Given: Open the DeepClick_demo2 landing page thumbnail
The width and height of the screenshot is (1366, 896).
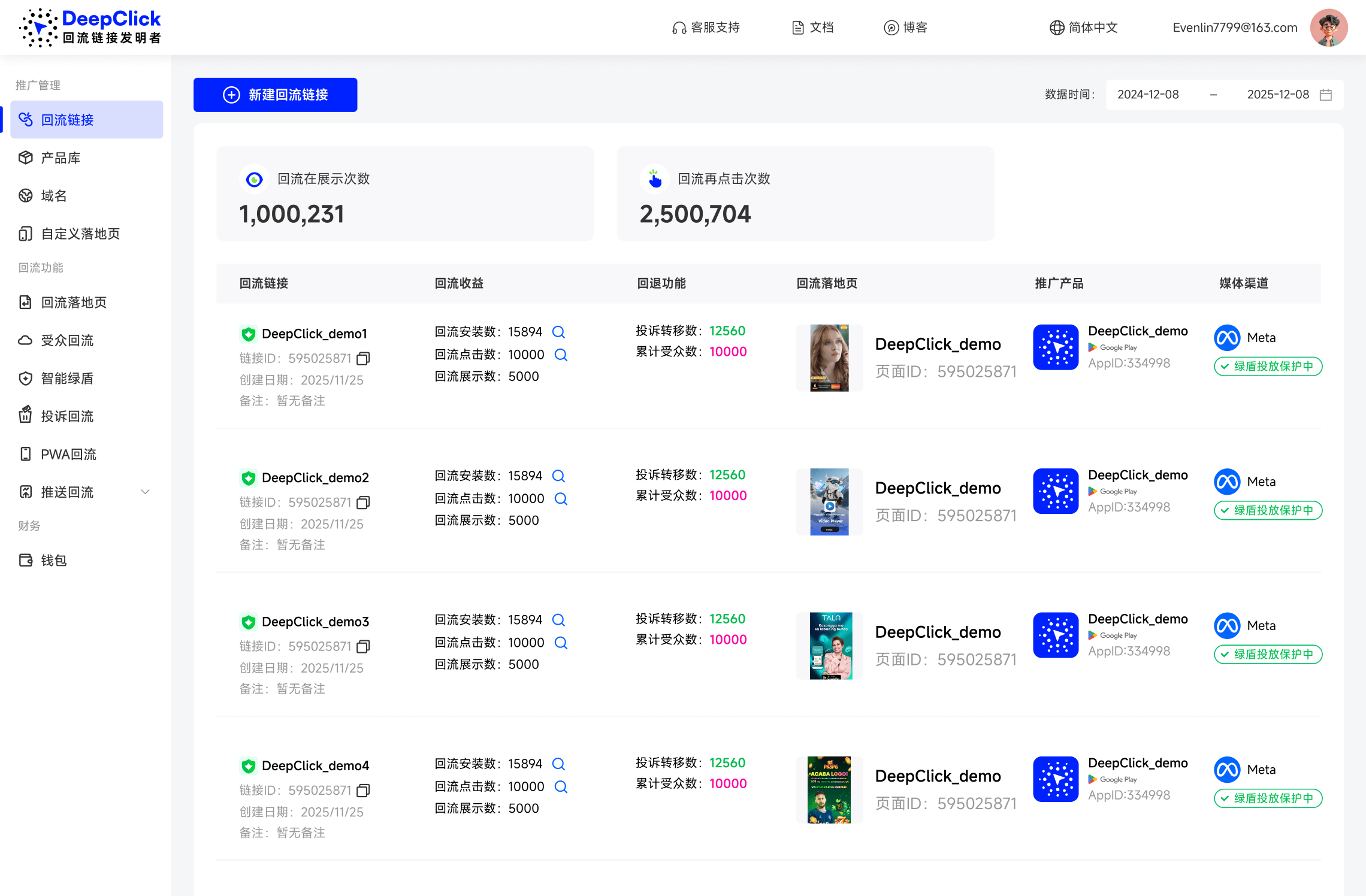Looking at the screenshot, I should click(829, 502).
